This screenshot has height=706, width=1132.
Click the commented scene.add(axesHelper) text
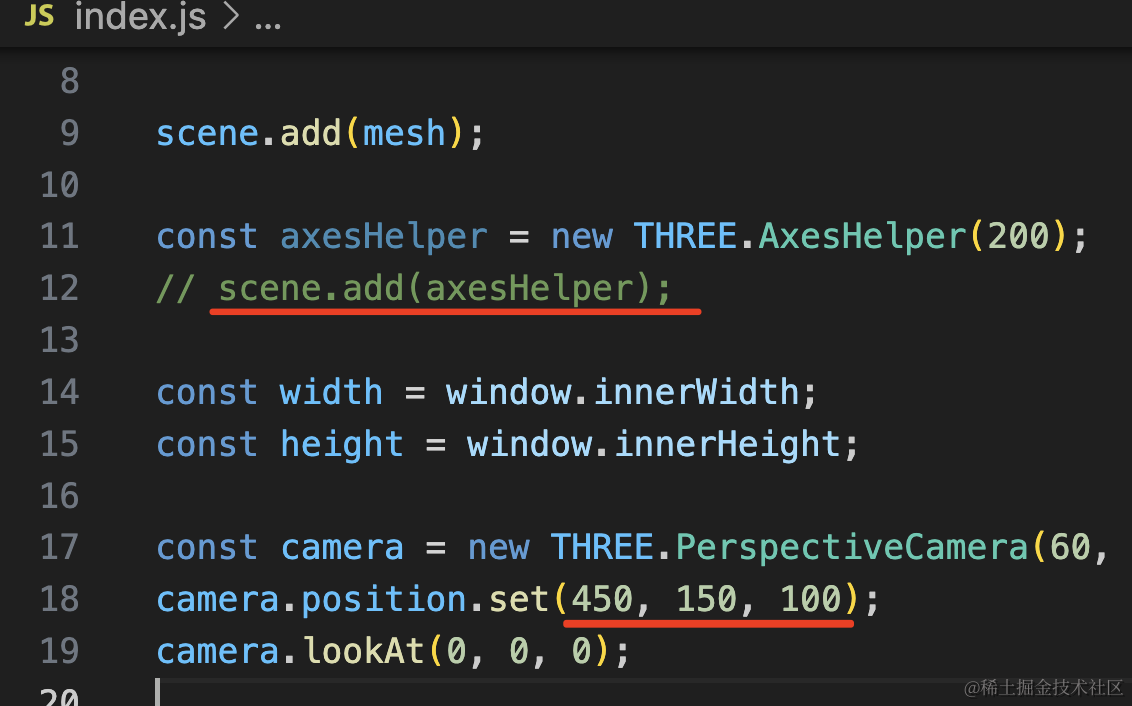pos(445,289)
